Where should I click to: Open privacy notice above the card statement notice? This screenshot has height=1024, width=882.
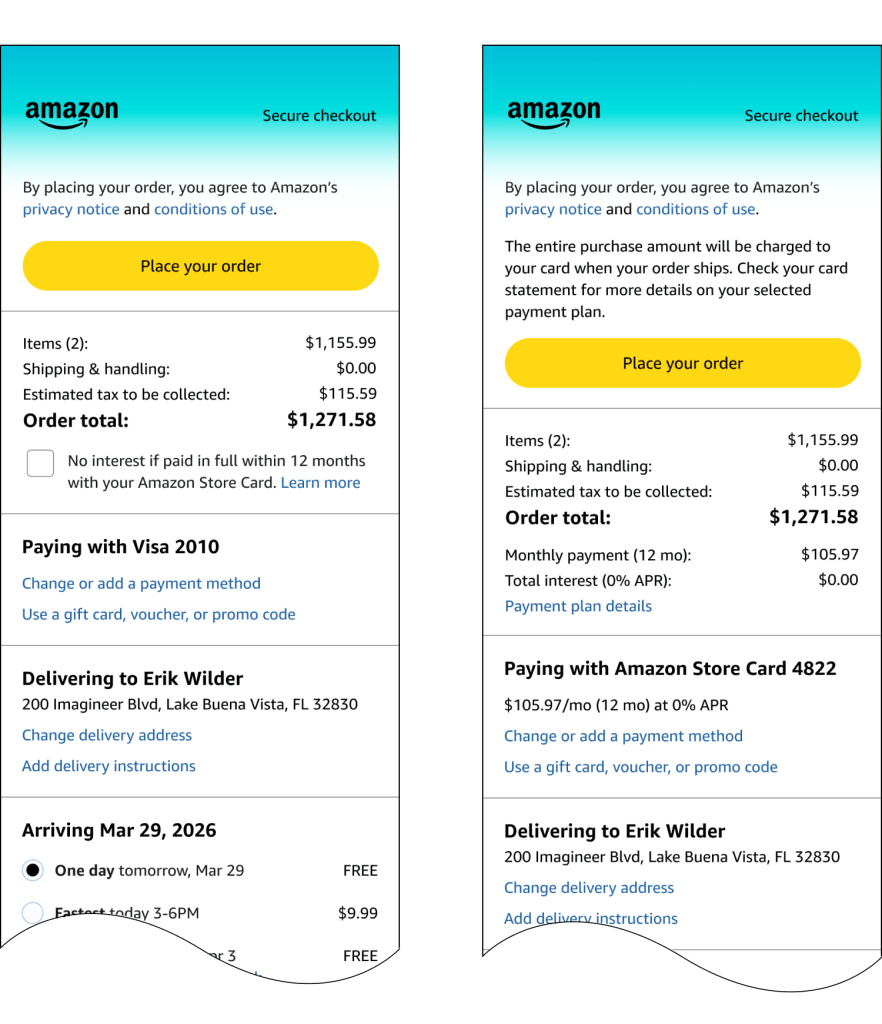tap(553, 210)
